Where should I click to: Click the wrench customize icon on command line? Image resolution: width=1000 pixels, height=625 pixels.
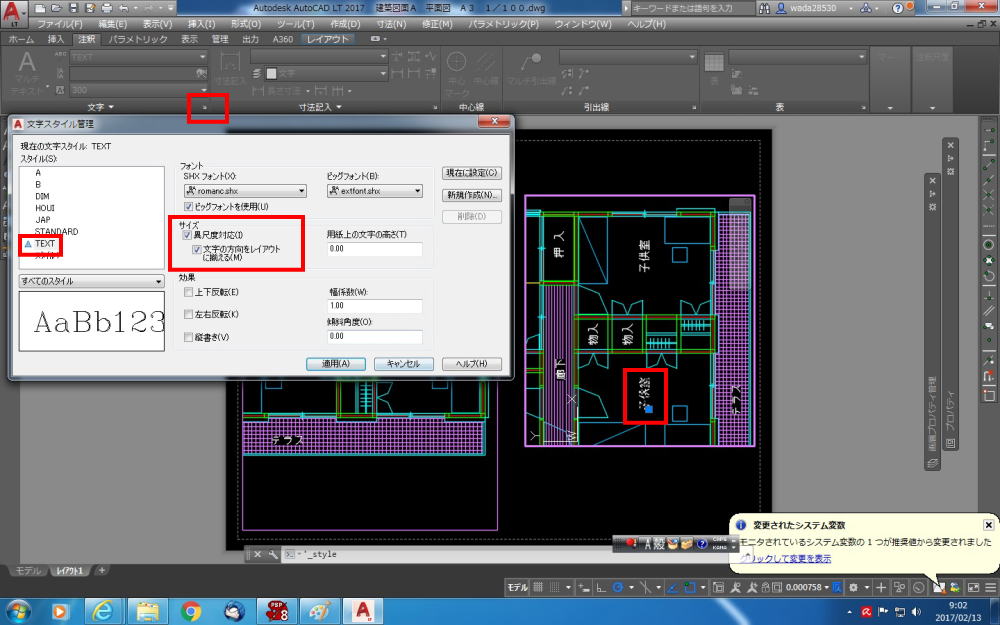(x=273, y=554)
